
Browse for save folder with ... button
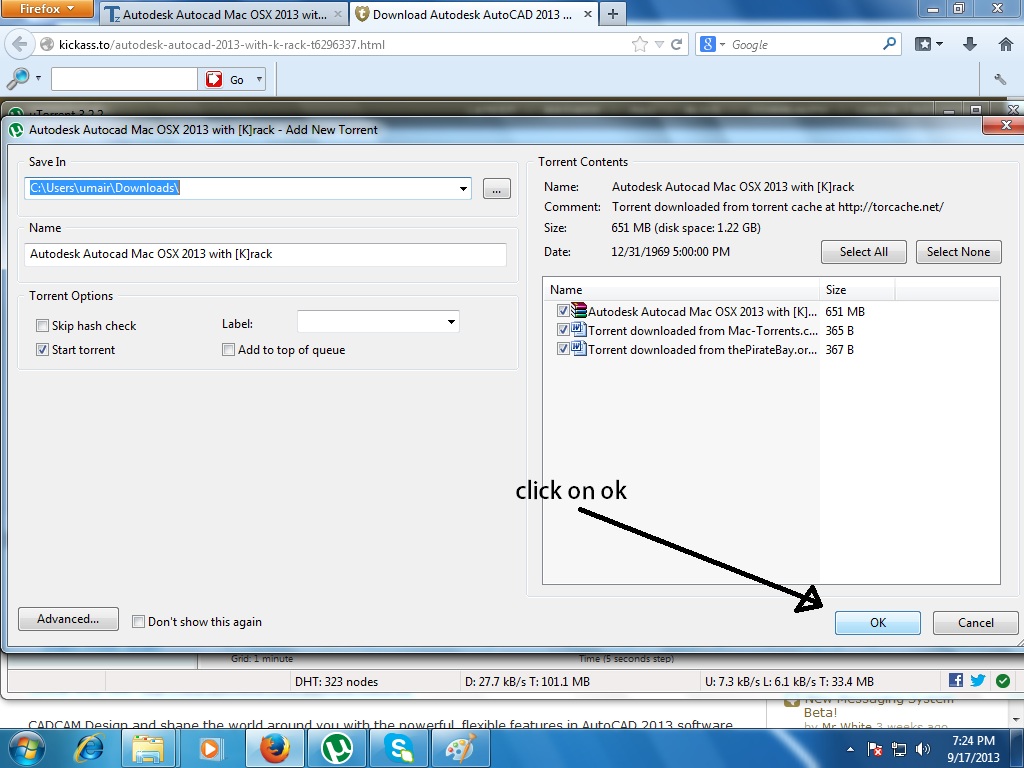pyautogui.click(x=496, y=189)
